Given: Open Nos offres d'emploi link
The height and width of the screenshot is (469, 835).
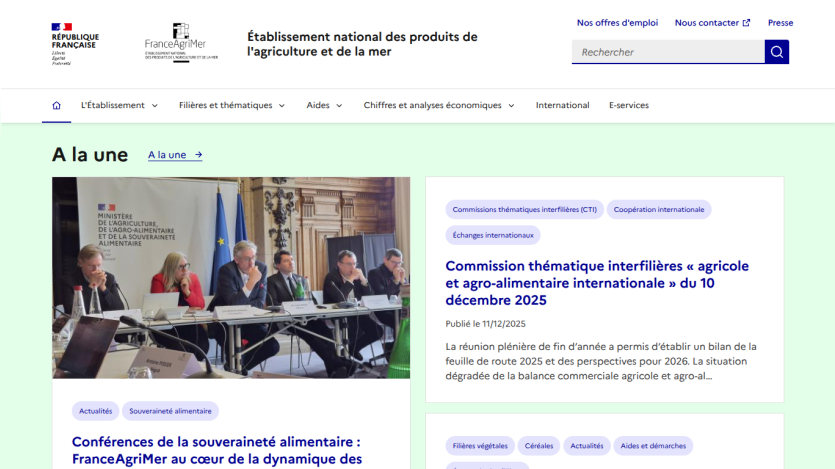Looking at the screenshot, I should point(617,23).
